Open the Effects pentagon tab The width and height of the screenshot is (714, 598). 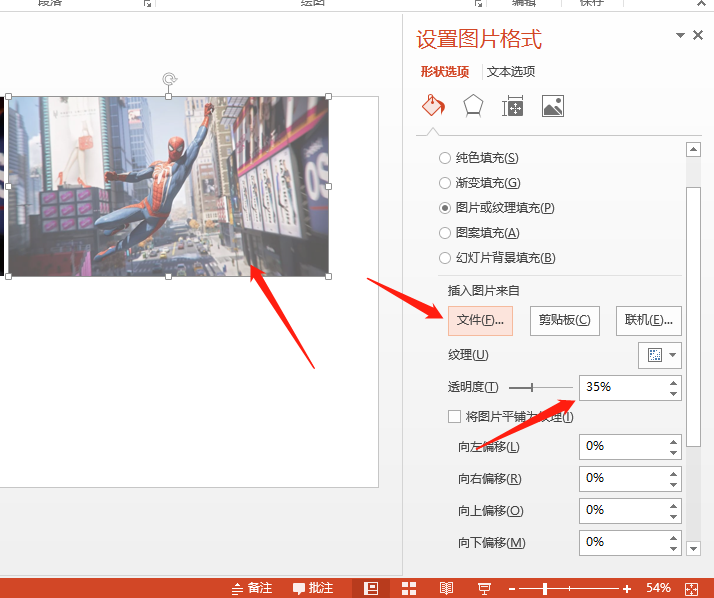point(473,106)
